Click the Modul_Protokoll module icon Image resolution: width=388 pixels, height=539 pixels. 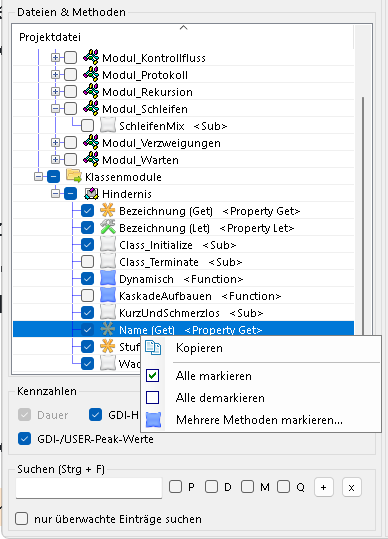click(x=91, y=74)
